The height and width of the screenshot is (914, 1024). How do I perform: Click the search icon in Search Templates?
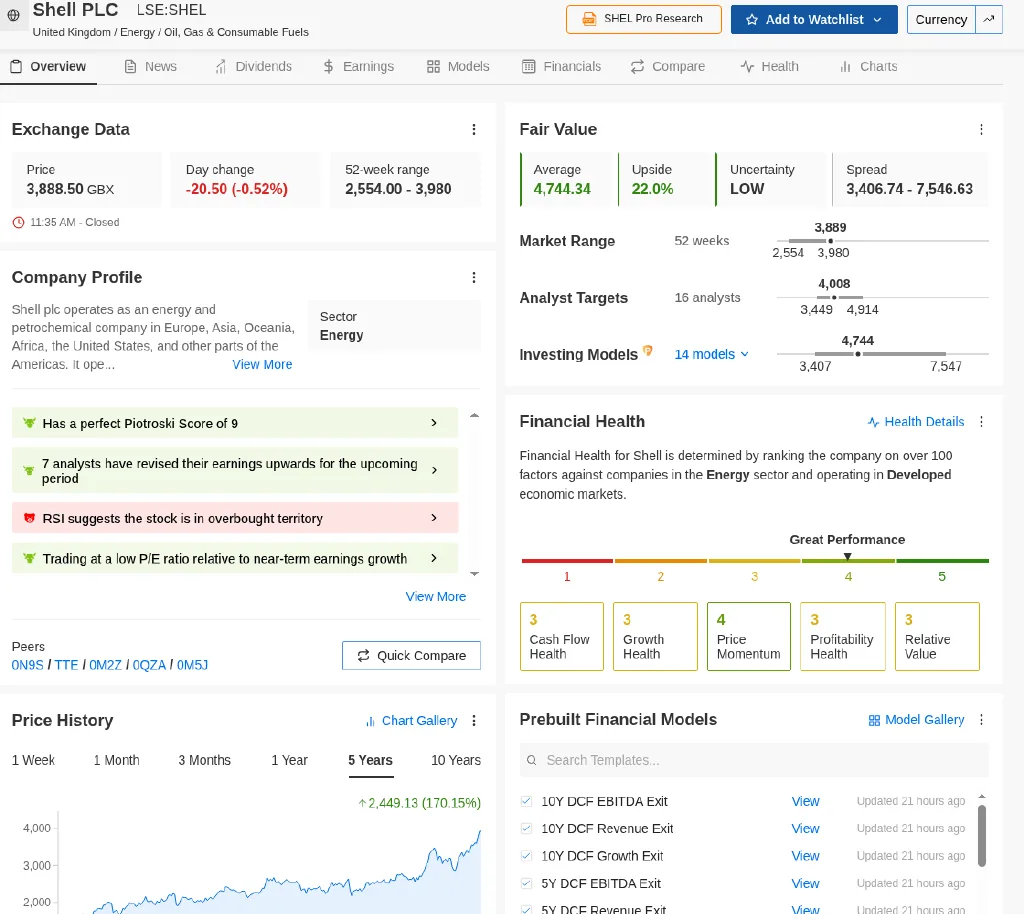point(532,760)
